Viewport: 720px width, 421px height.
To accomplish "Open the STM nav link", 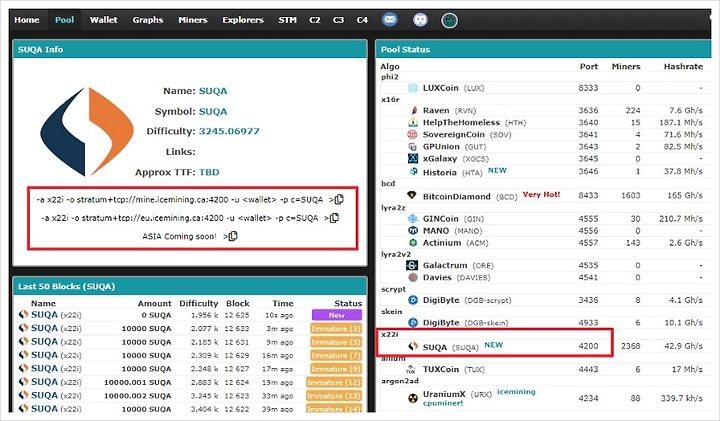I will (287, 20).
